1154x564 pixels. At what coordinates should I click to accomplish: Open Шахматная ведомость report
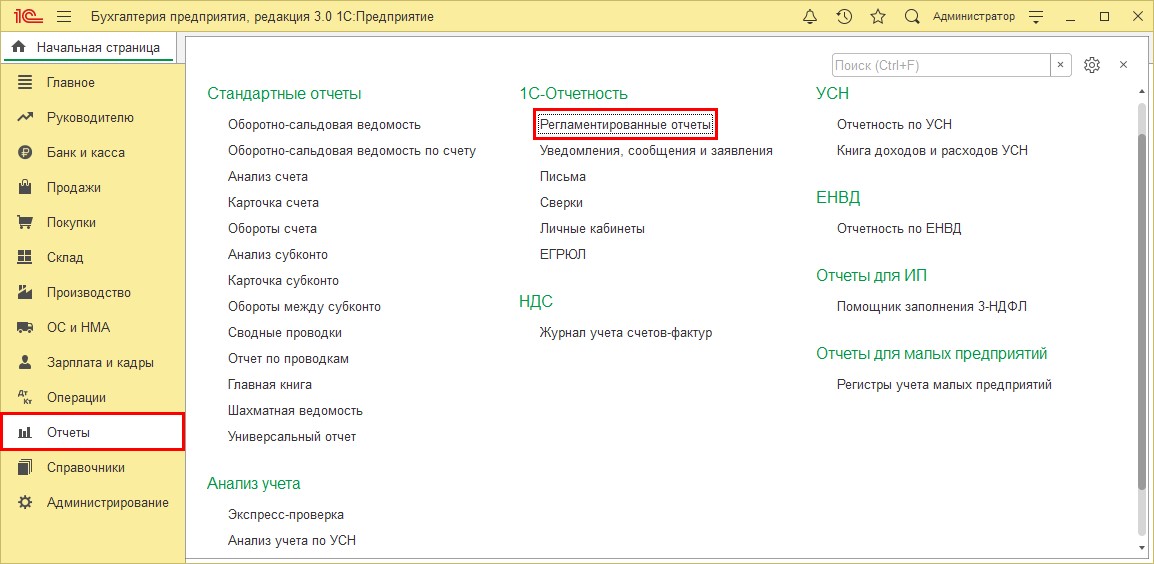coord(295,411)
